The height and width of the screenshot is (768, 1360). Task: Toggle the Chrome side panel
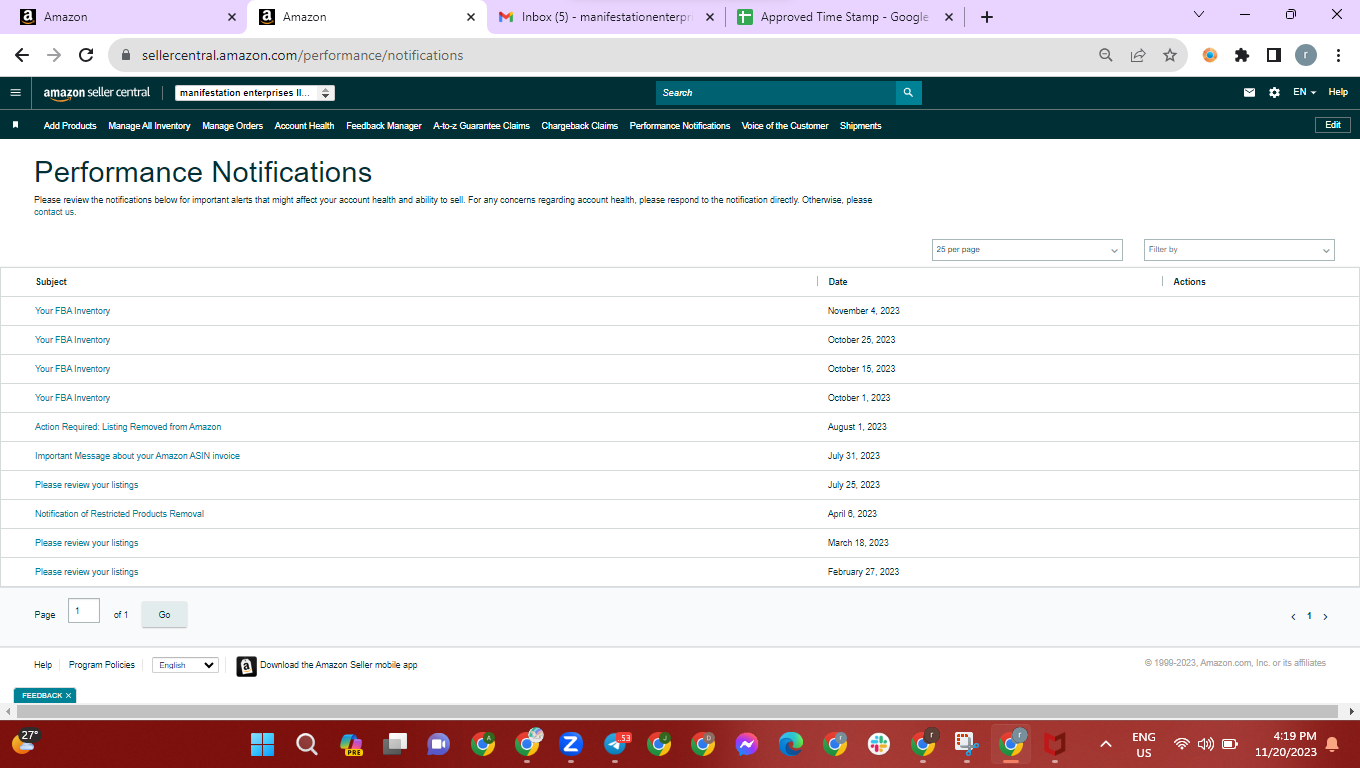pyautogui.click(x=1274, y=56)
